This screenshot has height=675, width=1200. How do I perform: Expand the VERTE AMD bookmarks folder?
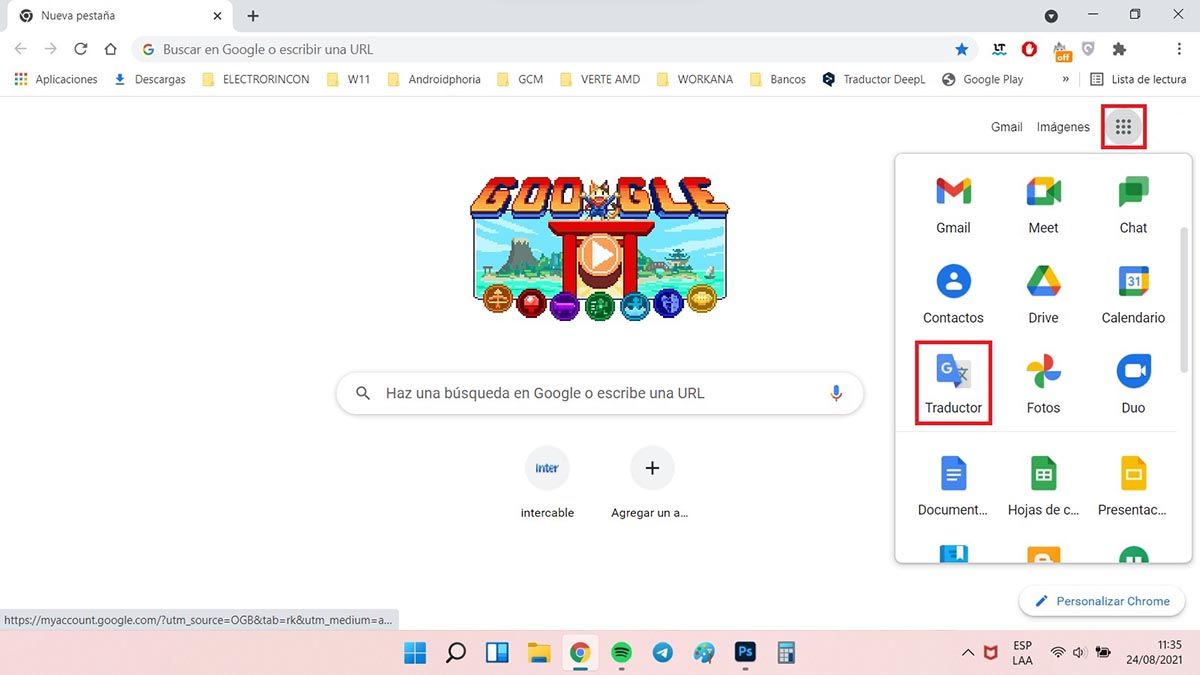600,79
